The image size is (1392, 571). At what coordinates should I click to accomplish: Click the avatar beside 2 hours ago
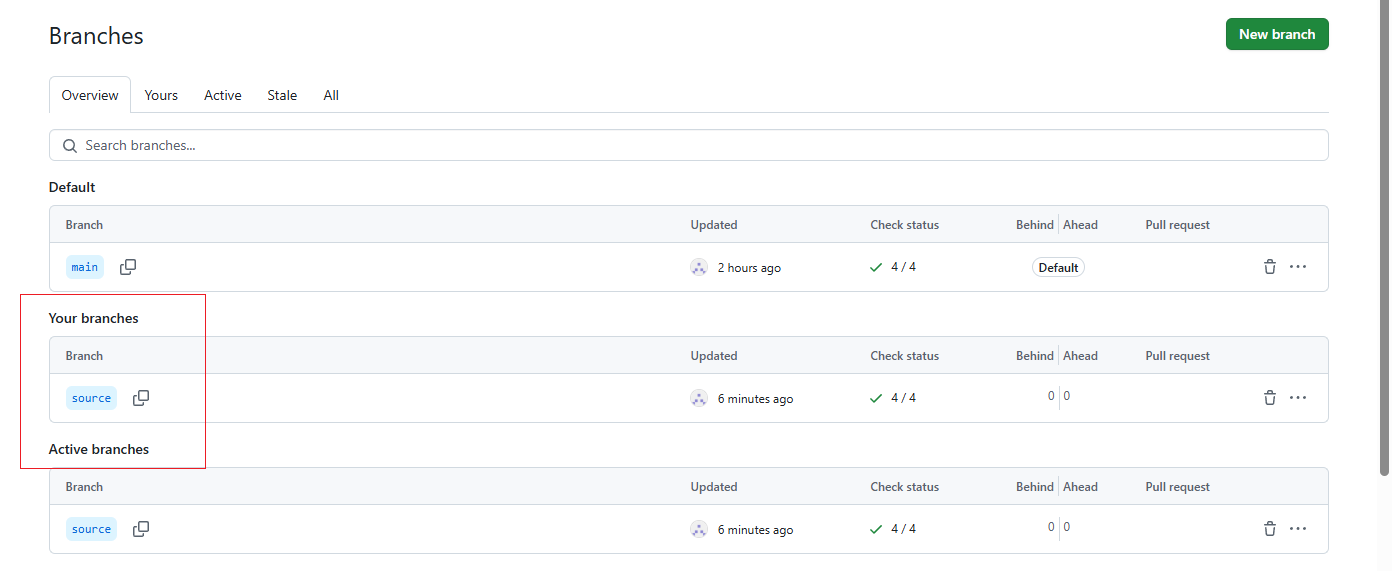(x=699, y=267)
